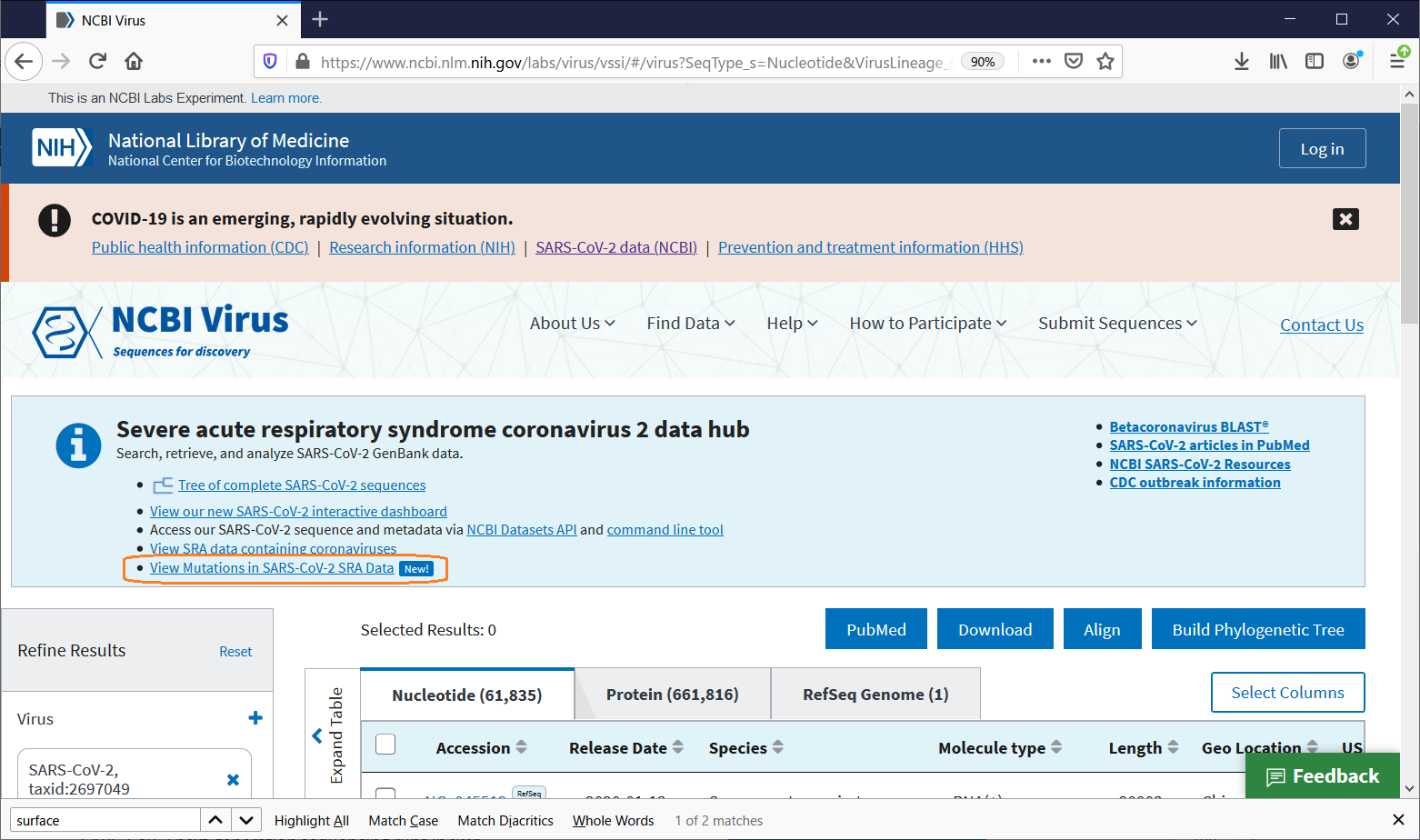Expand the Find Data menu
Viewport: 1420px width, 840px height.
tap(691, 324)
